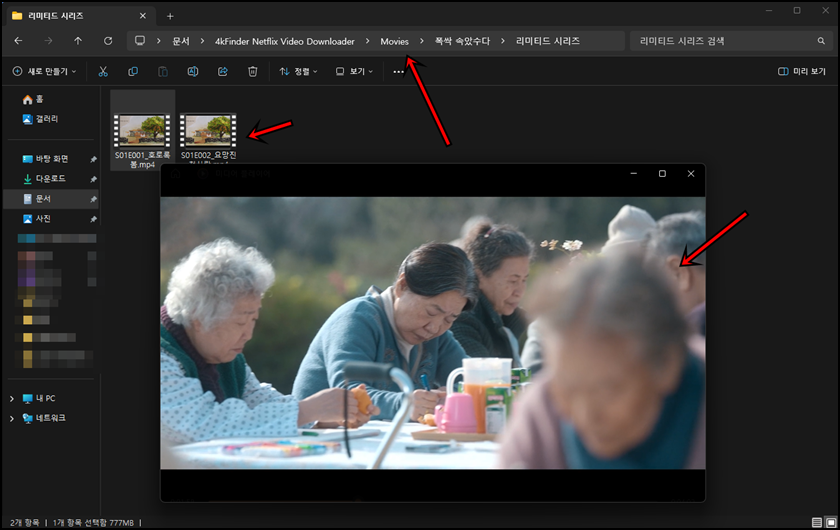Expand chevron after Movies breadcrumb
840x530 pixels.
click(422, 41)
